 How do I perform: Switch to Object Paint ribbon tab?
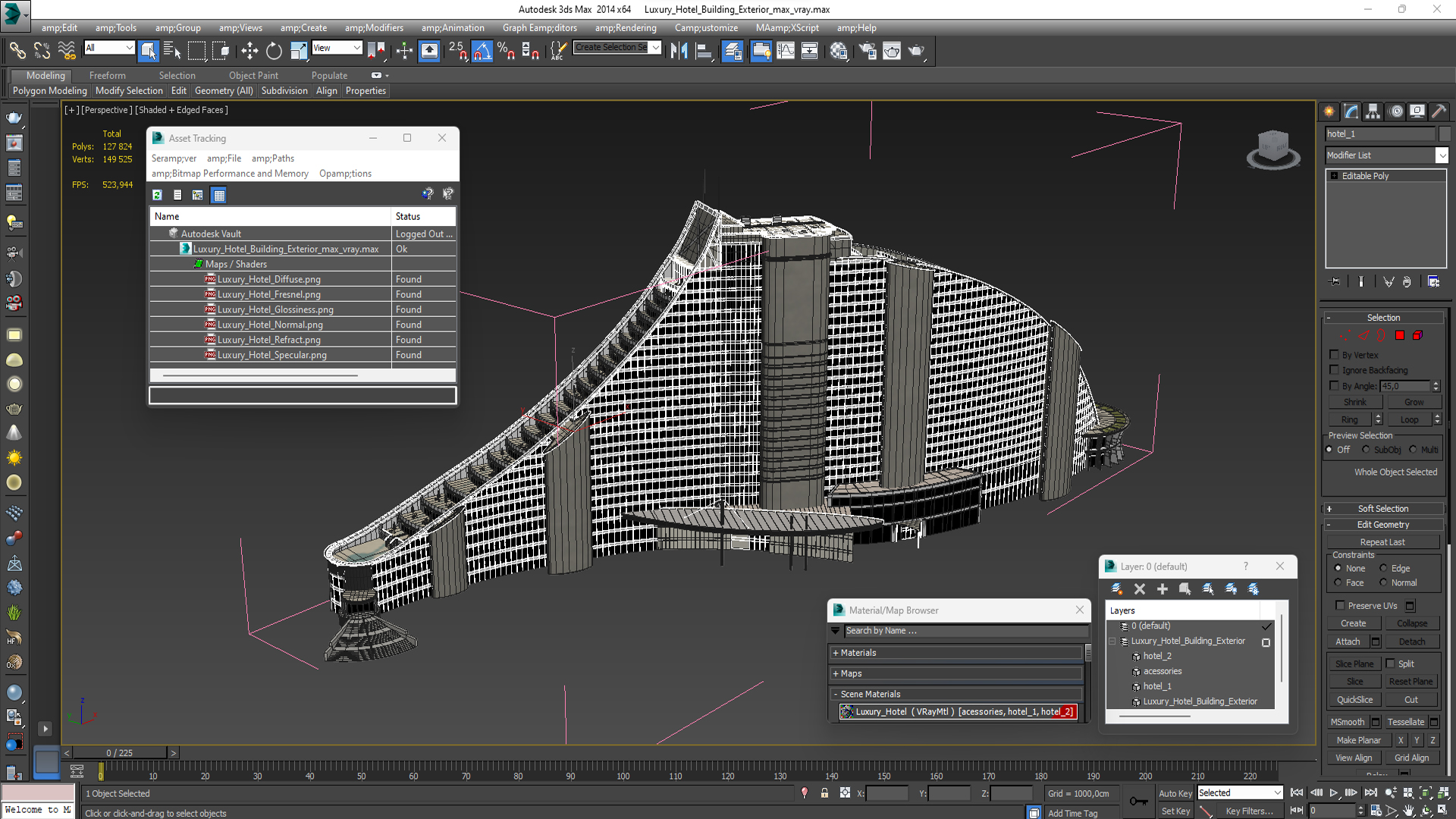tap(253, 75)
